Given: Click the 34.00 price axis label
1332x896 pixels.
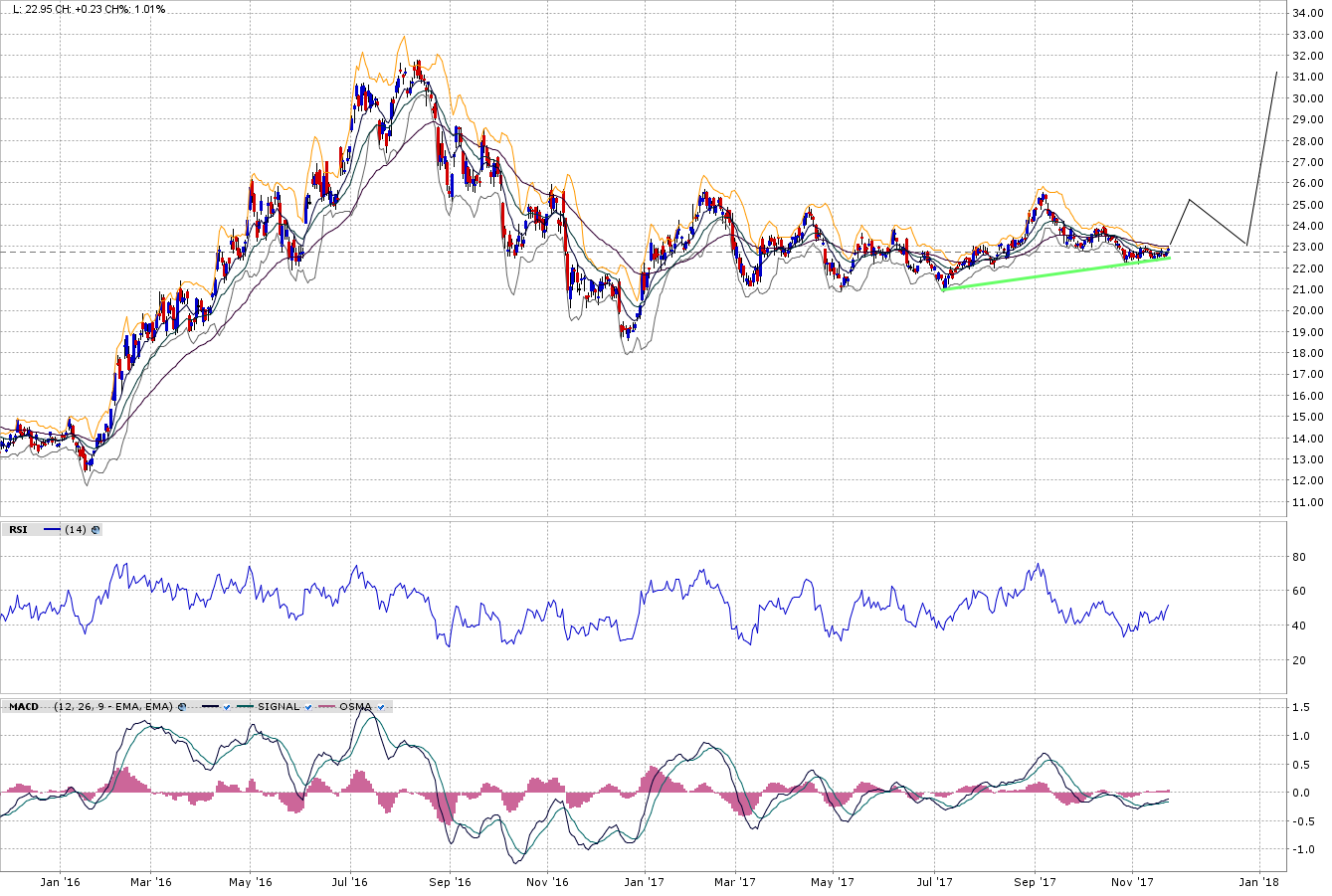Looking at the screenshot, I should point(1306,13).
